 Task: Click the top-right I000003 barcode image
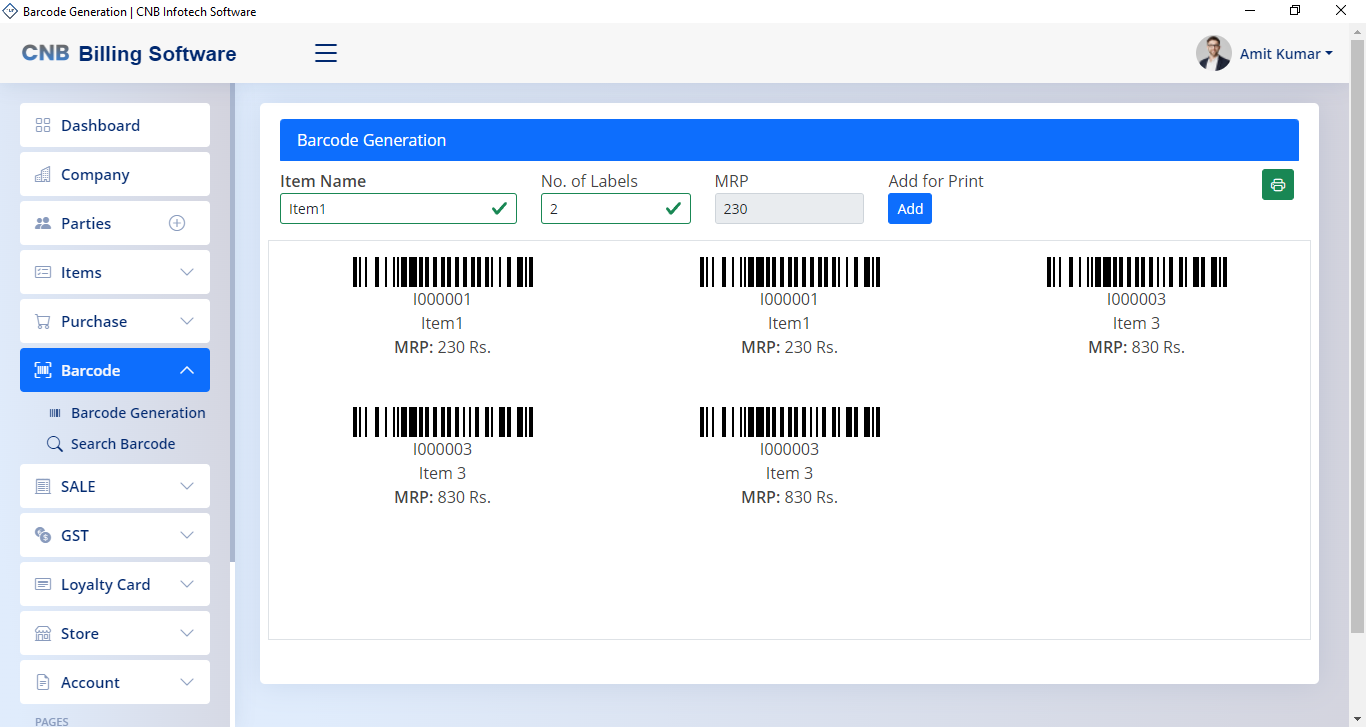pos(1136,272)
